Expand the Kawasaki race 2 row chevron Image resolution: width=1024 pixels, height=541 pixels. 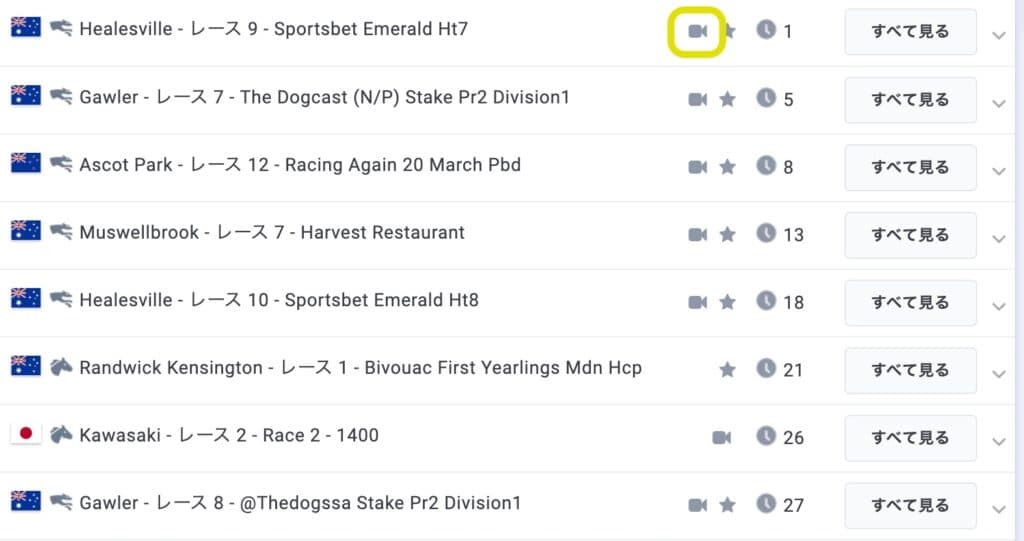(x=999, y=442)
